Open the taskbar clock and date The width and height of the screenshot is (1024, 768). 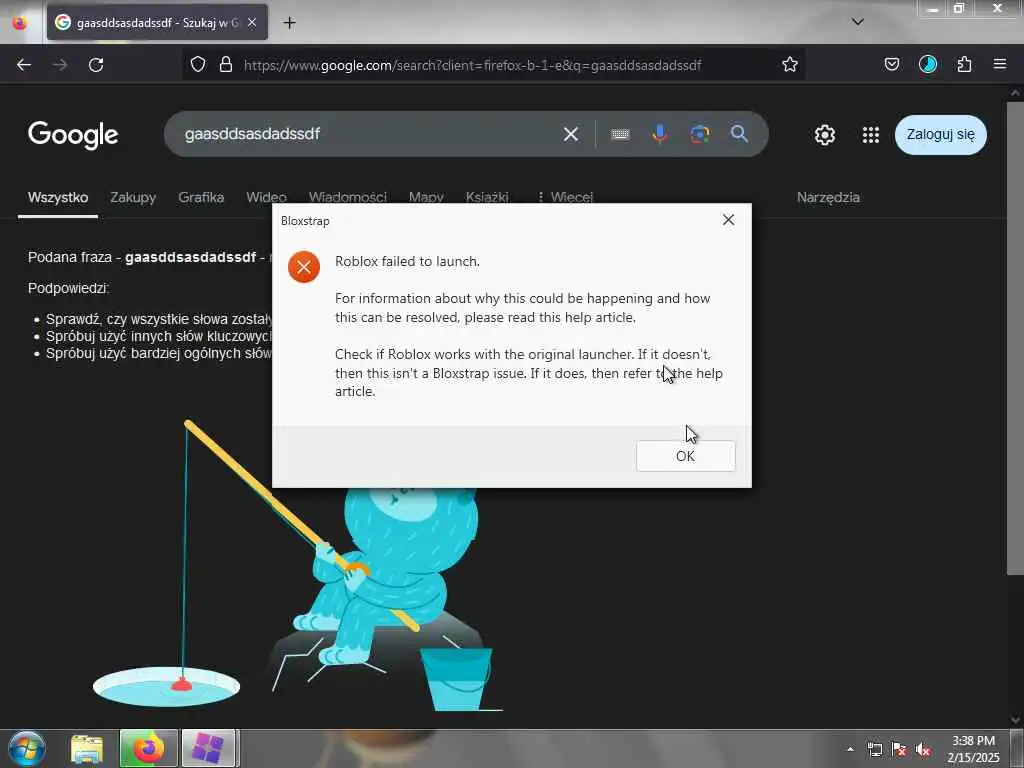974,749
